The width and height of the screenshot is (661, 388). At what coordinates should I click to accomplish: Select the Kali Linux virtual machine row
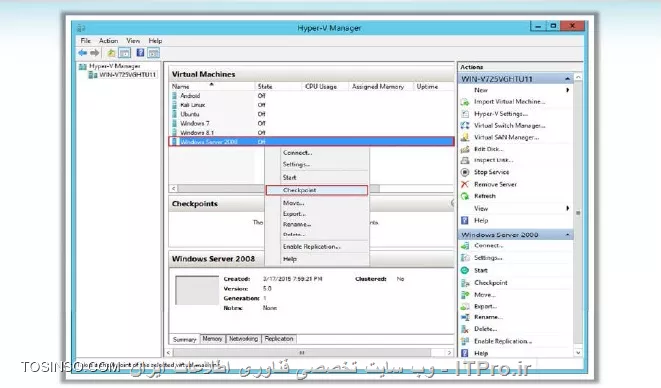point(312,105)
